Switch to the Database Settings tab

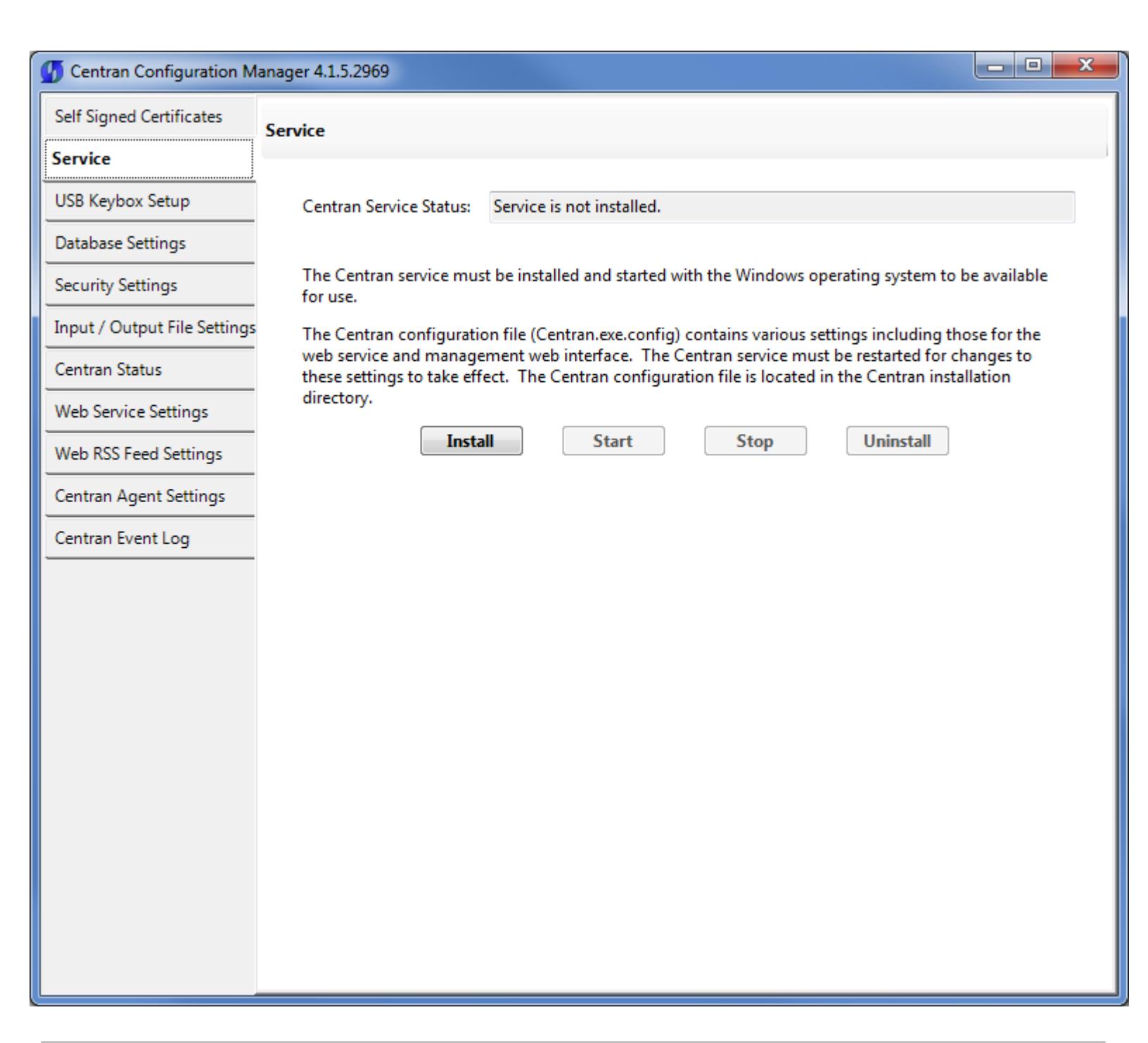click(x=149, y=243)
